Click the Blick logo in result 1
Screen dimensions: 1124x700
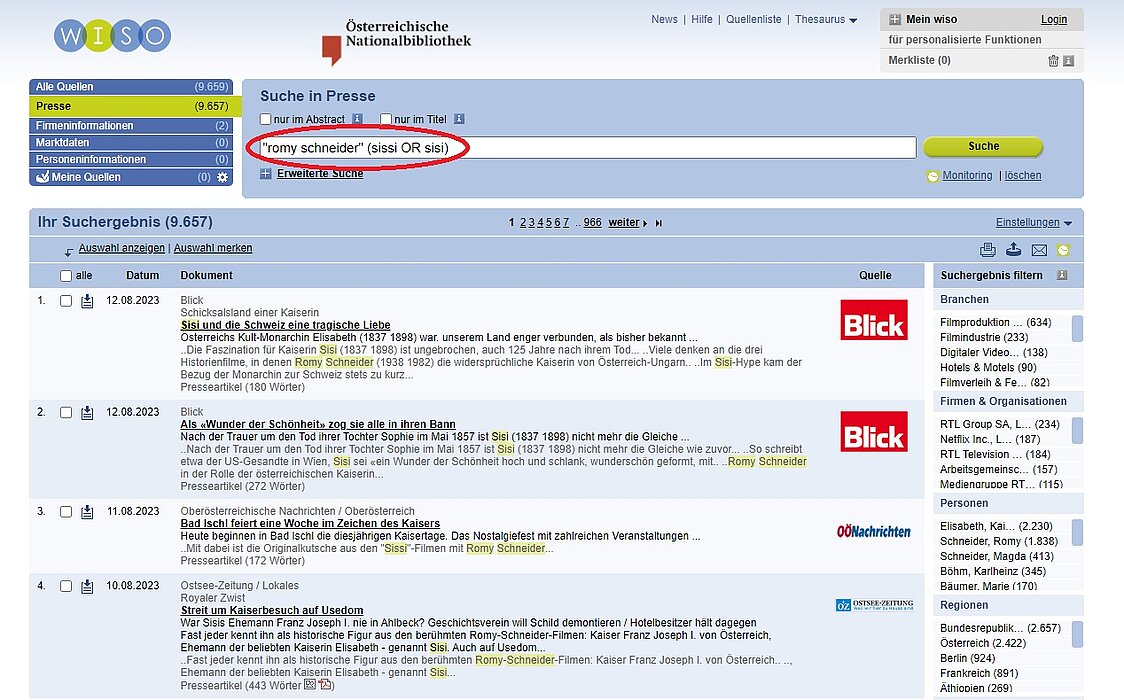pos(874,320)
